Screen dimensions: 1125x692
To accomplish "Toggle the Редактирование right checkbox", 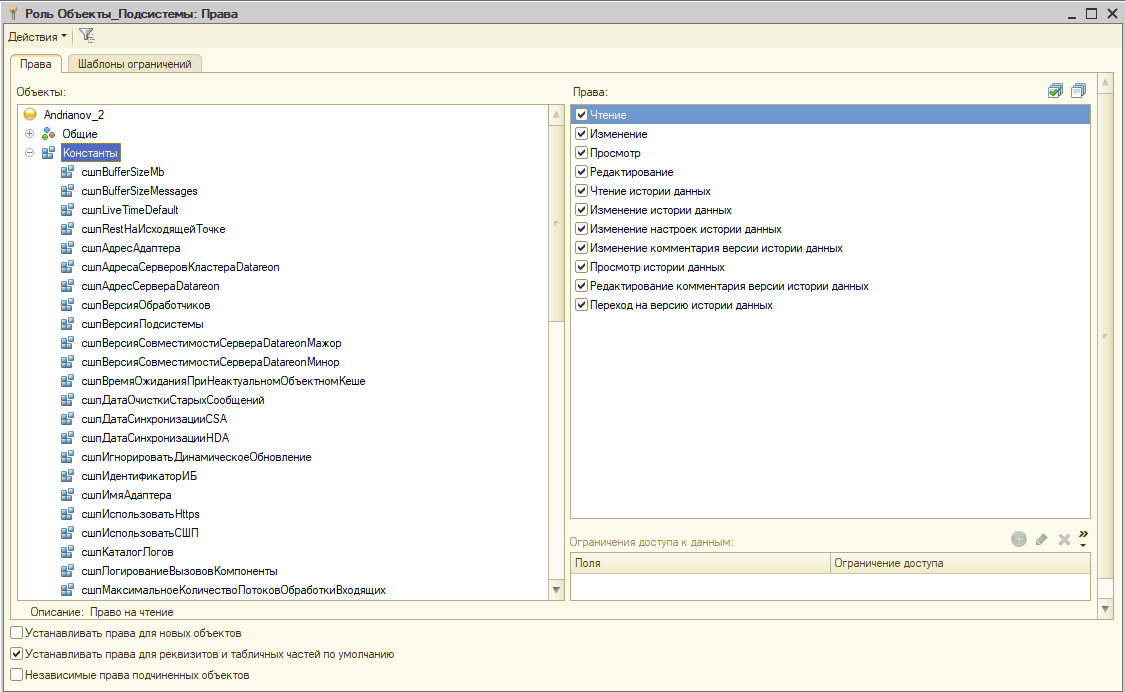I will [x=581, y=172].
